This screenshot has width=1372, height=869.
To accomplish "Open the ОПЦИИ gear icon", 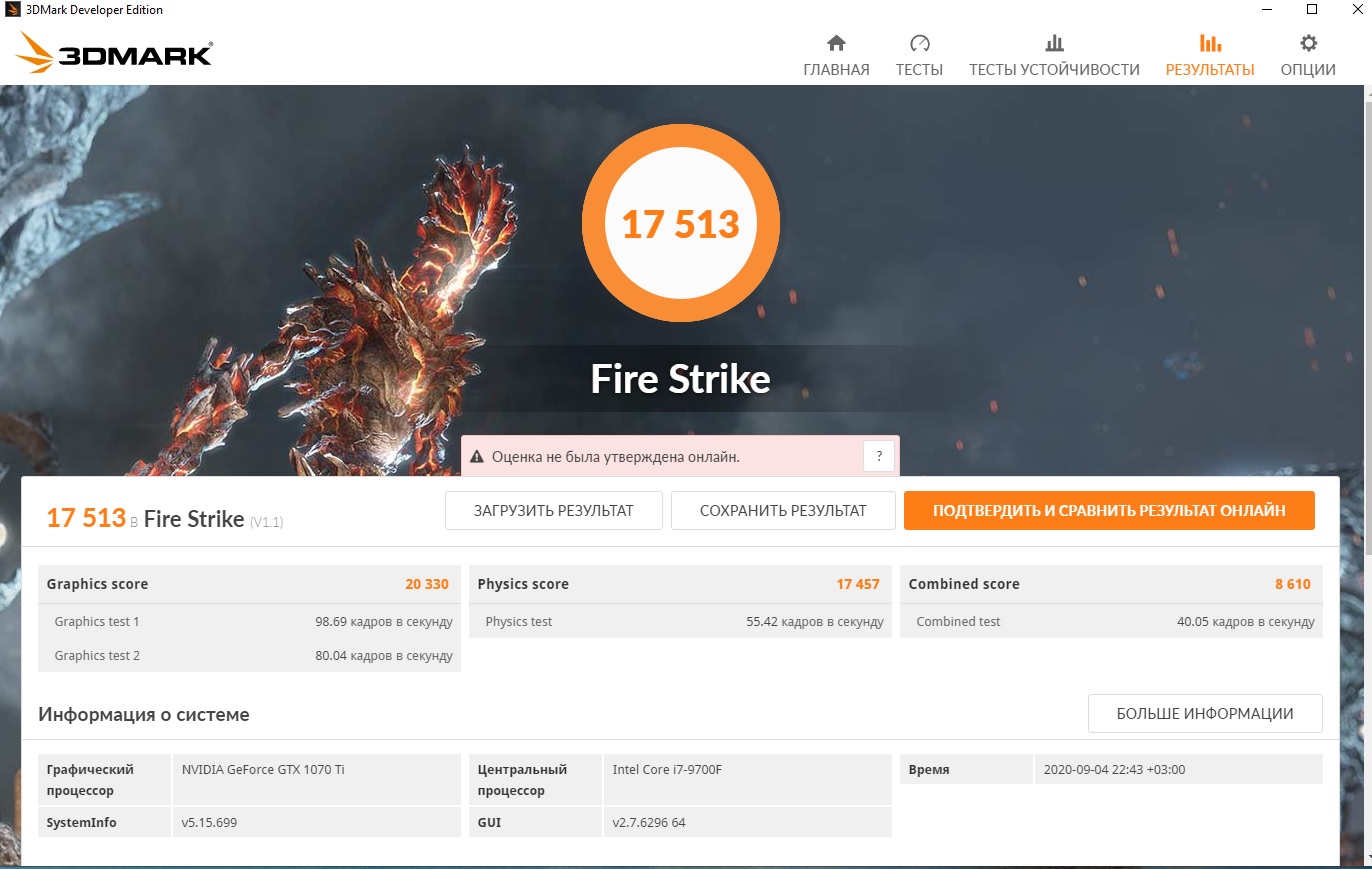I will [1308, 43].
